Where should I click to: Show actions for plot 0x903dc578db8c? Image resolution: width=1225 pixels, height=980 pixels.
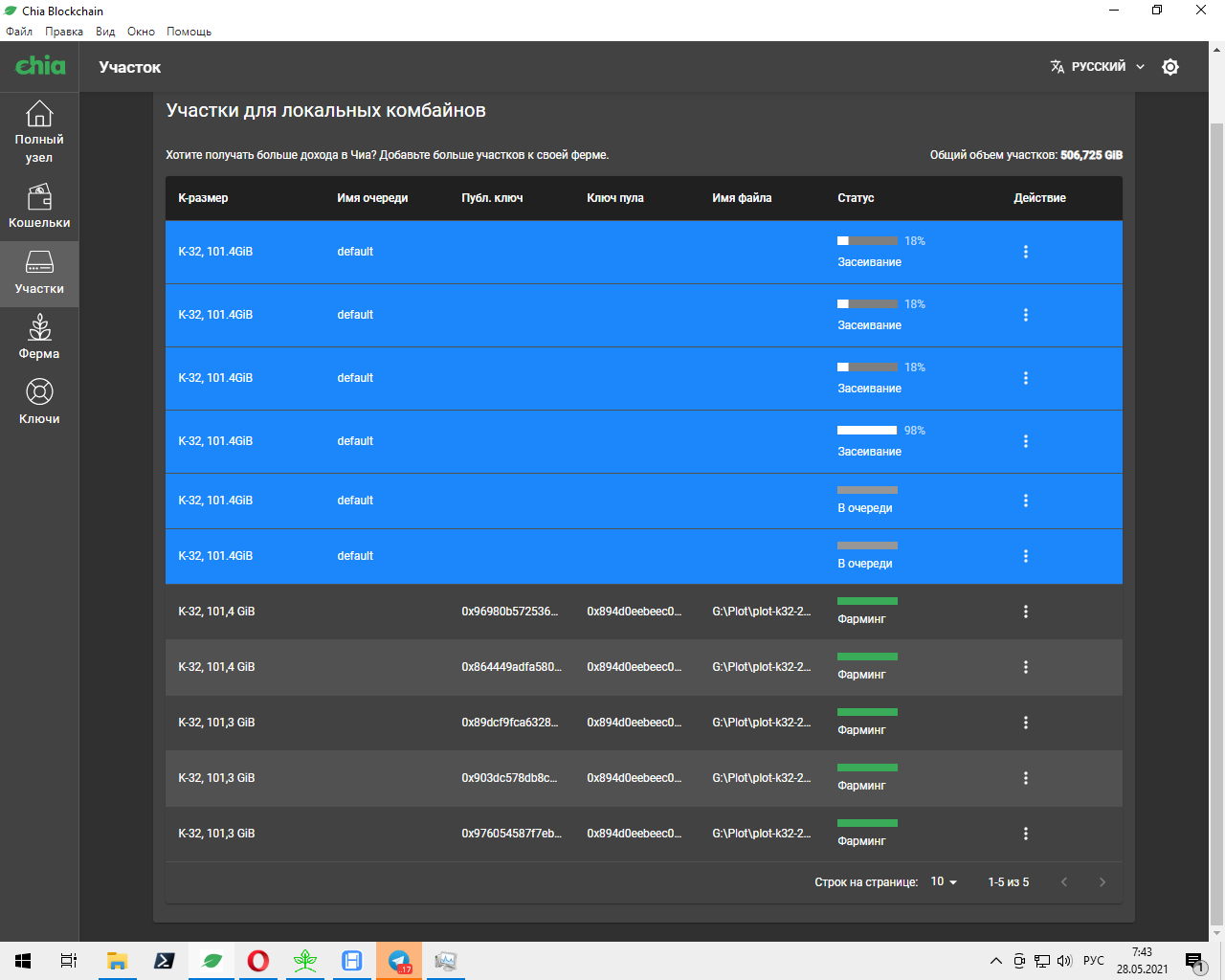coord(1026,778)
